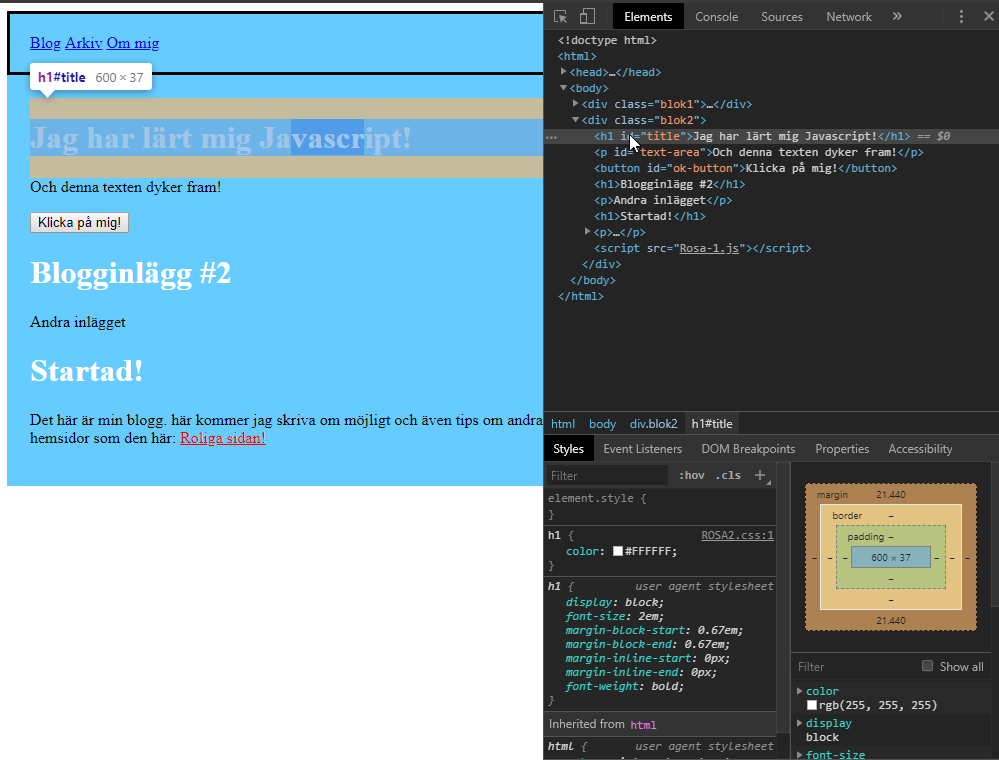Toggle the device toolbar icon
This screenshot has height=760, width=999.
coord(587,17)
